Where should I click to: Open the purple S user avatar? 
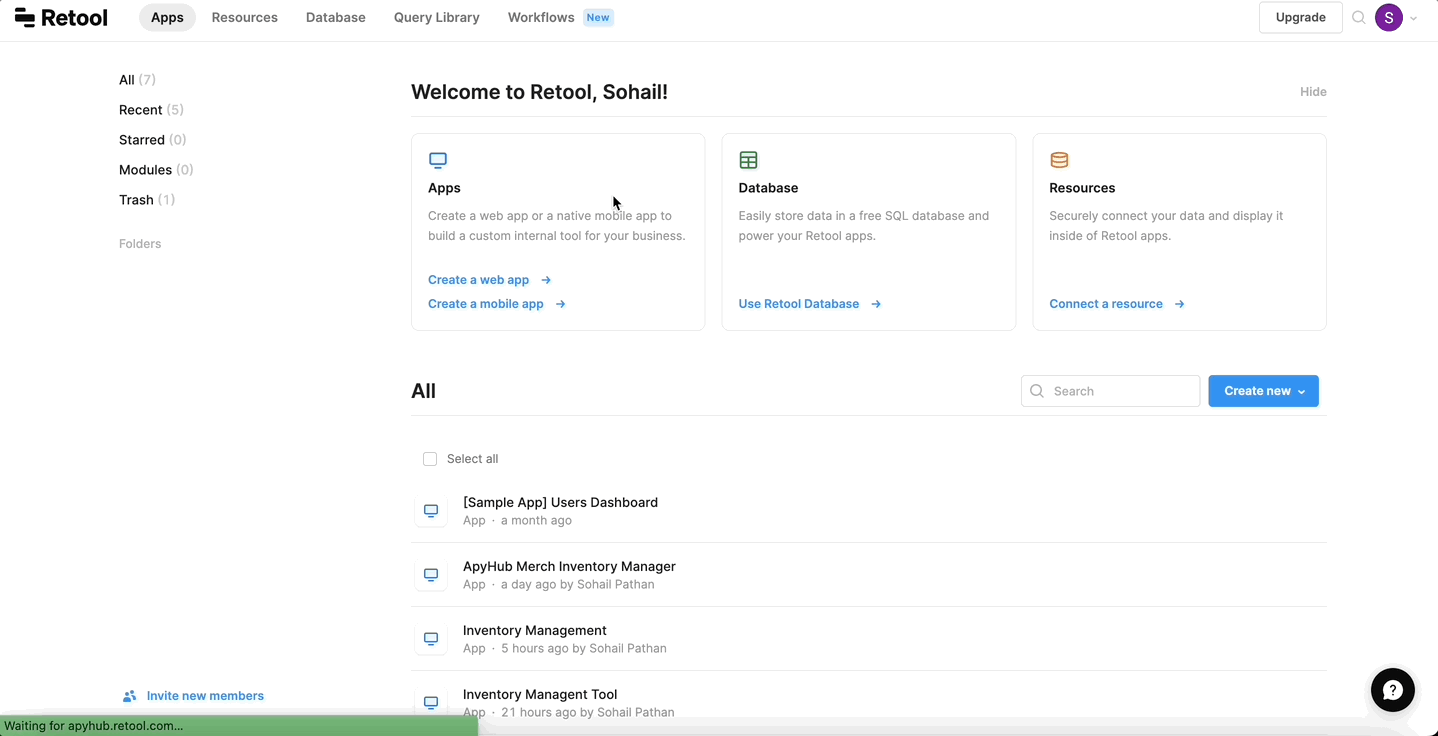click(1389, 17)
